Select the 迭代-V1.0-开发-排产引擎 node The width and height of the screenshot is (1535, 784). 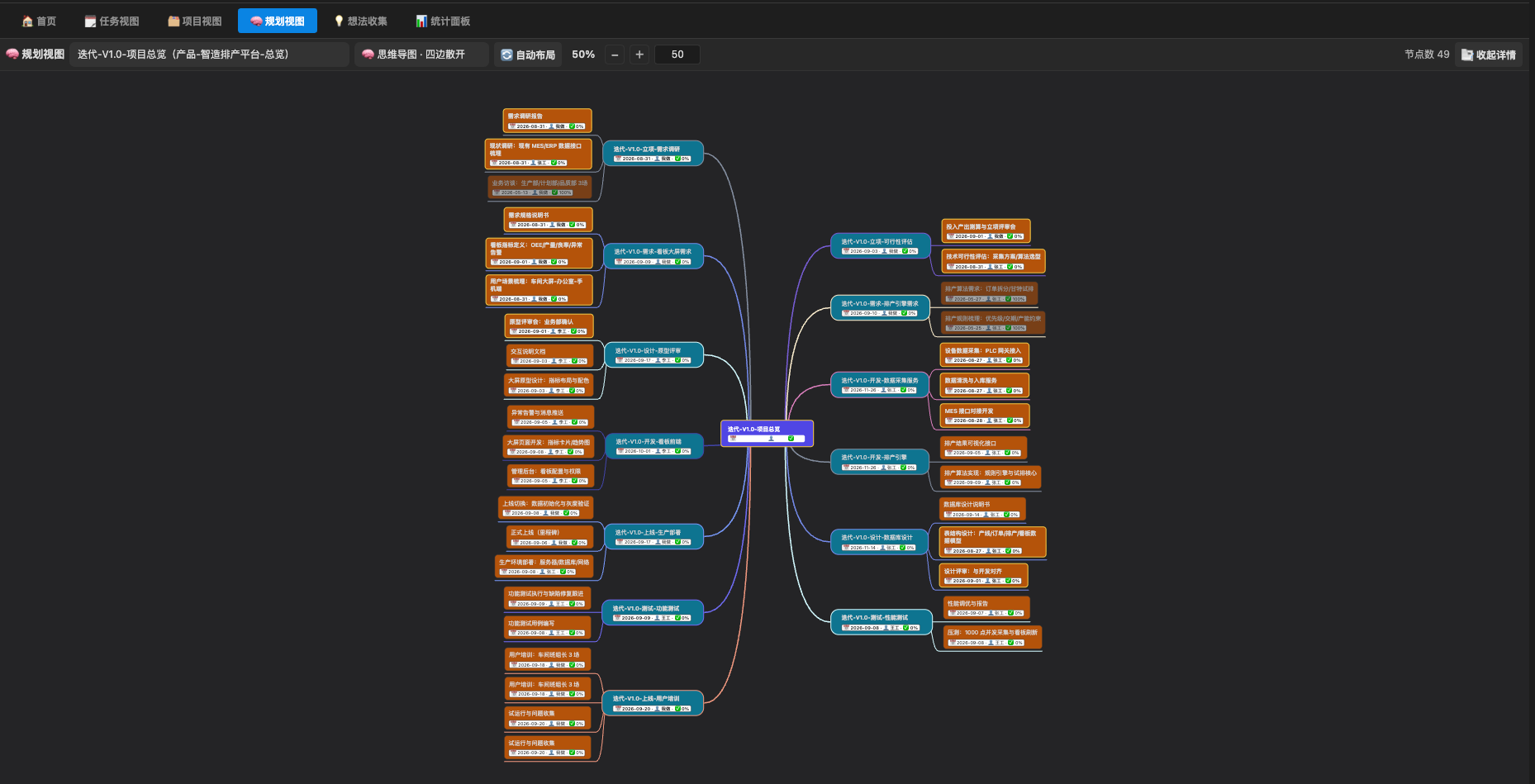(x=880, y=462)
